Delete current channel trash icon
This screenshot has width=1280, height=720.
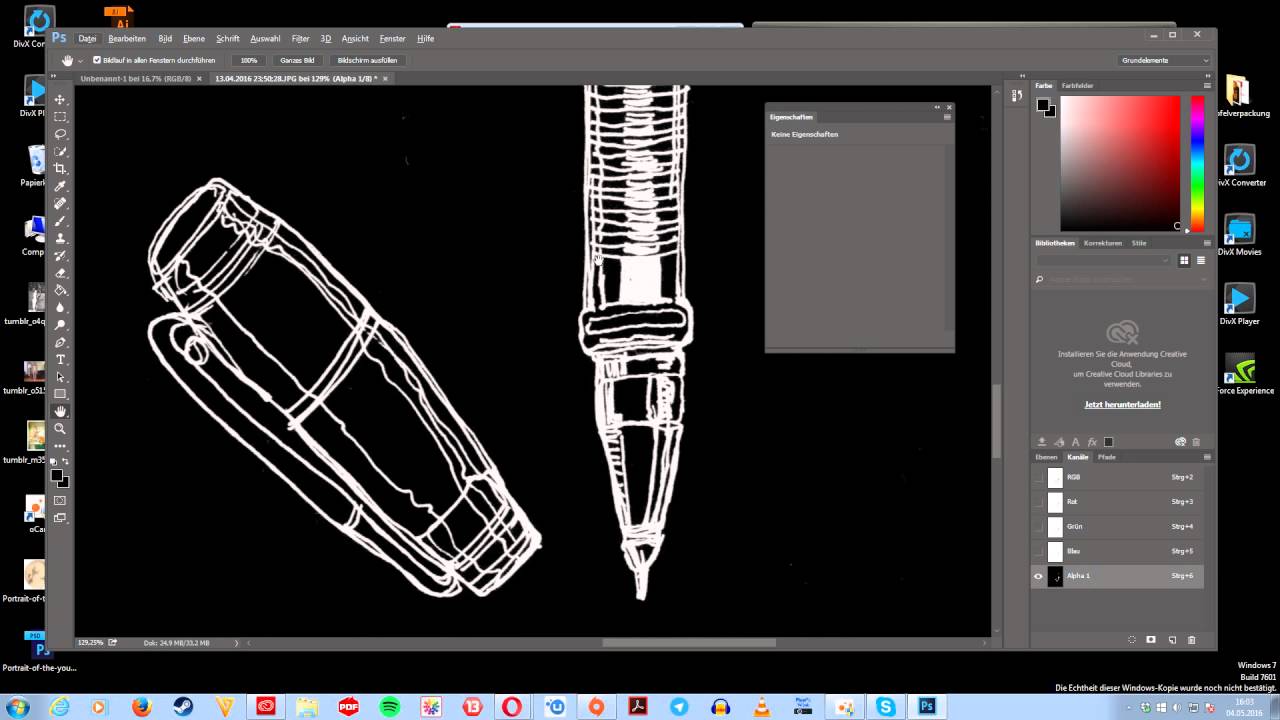pyautogui.click(x=1191, y=640)
